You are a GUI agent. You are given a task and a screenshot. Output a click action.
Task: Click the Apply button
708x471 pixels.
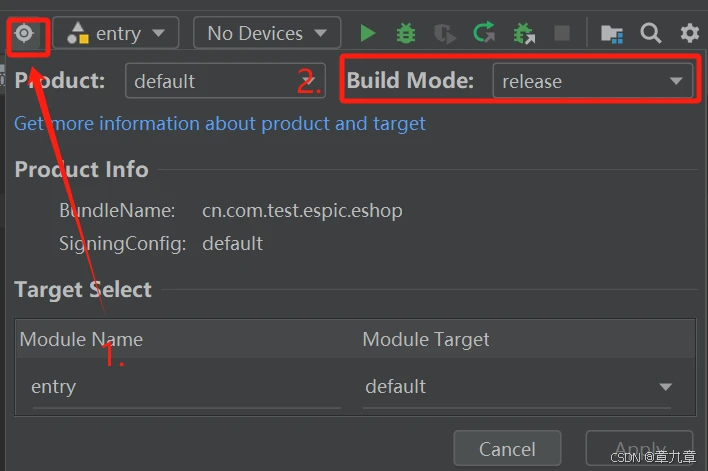[639, 449]
